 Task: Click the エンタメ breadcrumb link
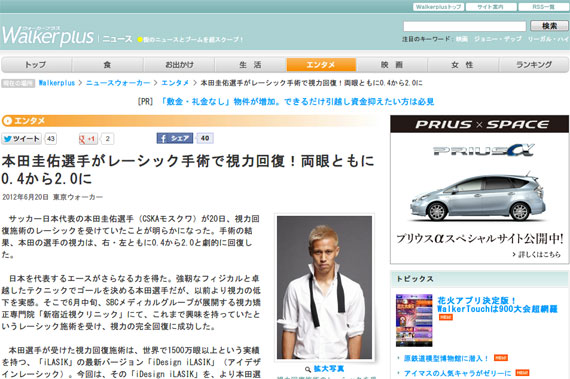click(x=175, y=83)
